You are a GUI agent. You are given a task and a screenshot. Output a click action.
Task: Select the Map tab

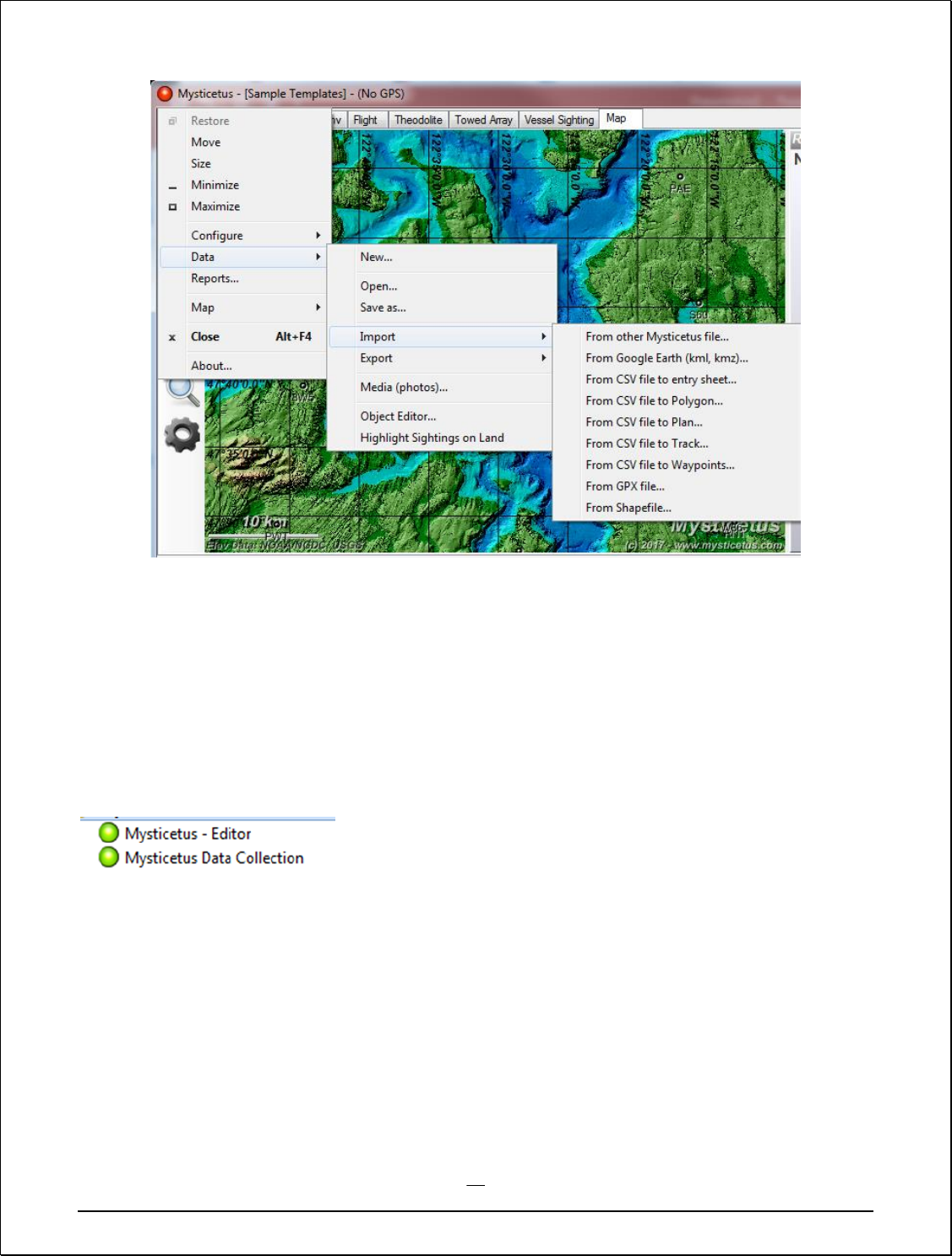point(620,118)
